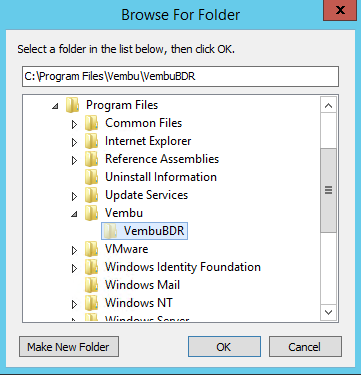
Task: Click the VMware folder icon
Action: [91, 249]
